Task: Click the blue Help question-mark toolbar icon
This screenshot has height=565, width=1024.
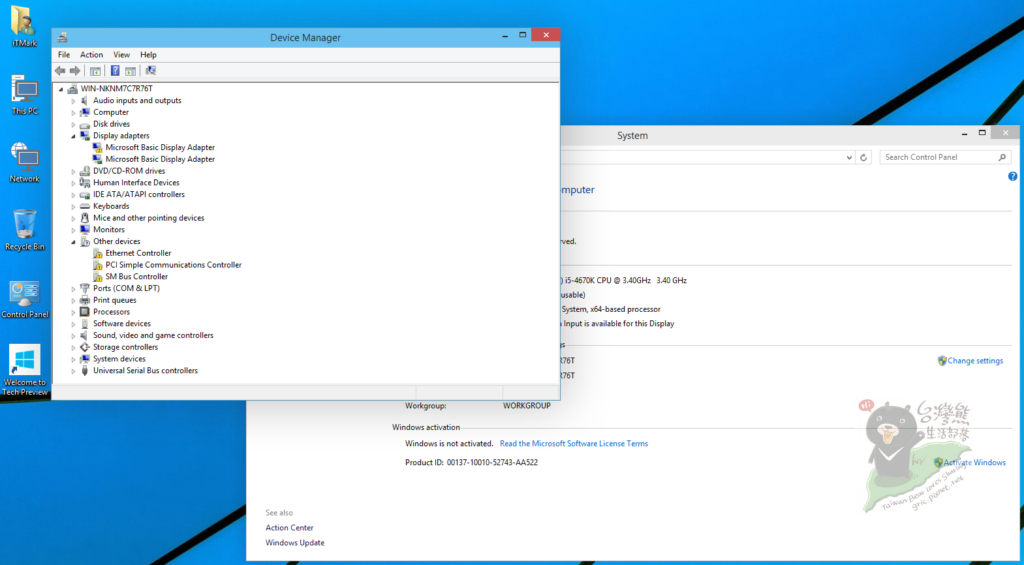Action: pyautogui.click(x=115, y=71)
